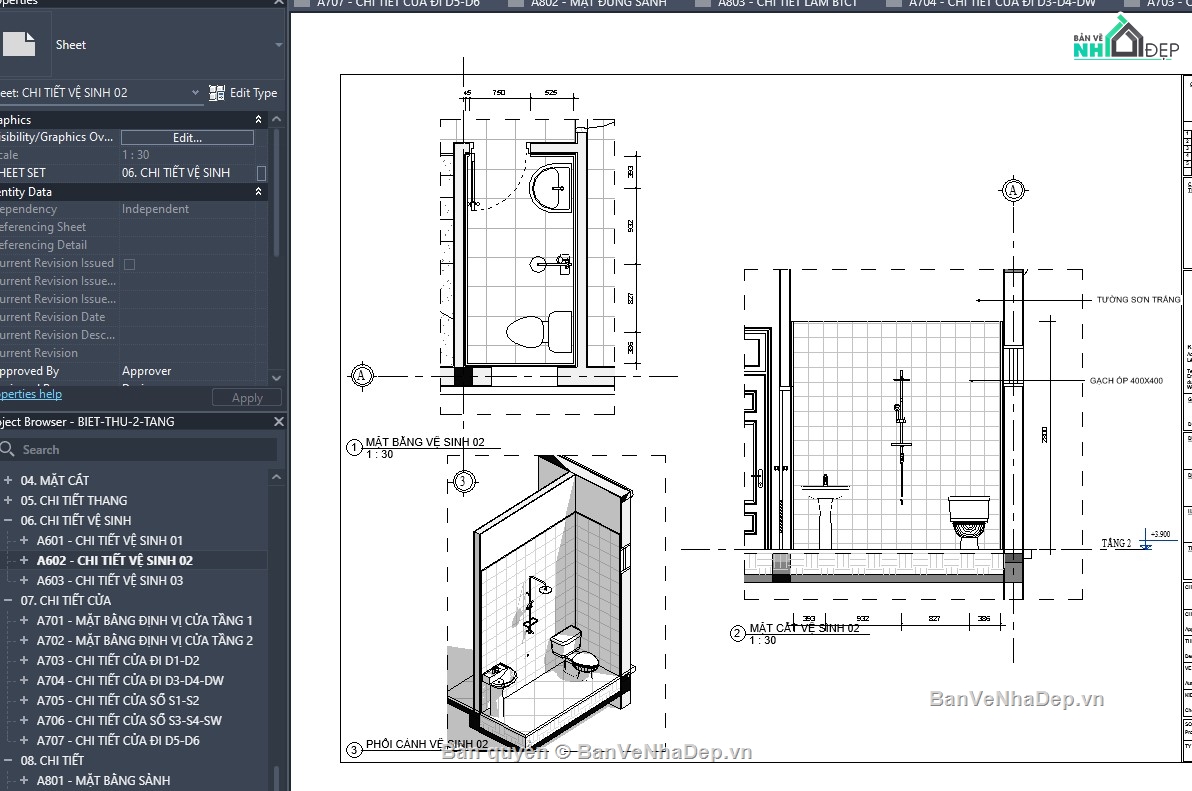Click the SHEET SET value 06. CHI TIẾT VỆ SINH

(x=176, y=172)
